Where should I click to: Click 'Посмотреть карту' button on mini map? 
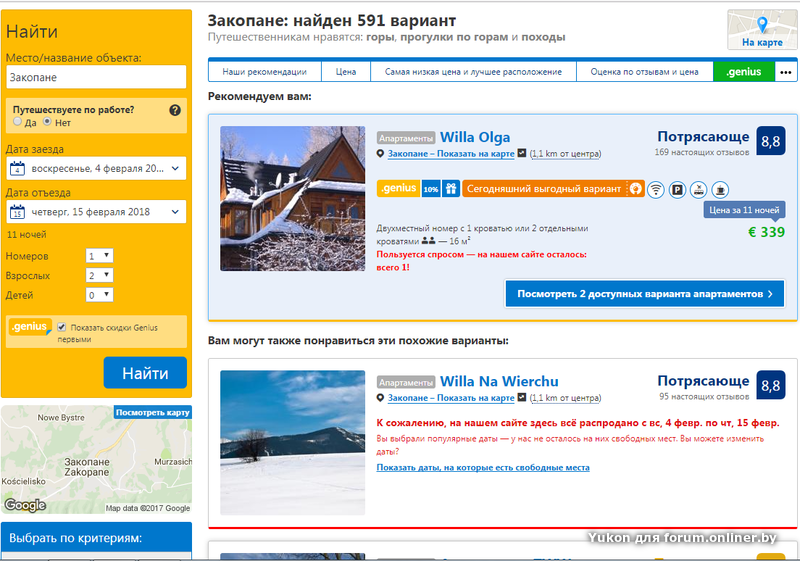153,412
